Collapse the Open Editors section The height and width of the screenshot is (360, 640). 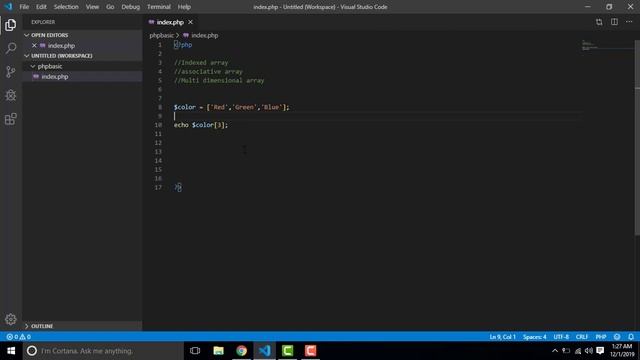(x=27, y=35)
